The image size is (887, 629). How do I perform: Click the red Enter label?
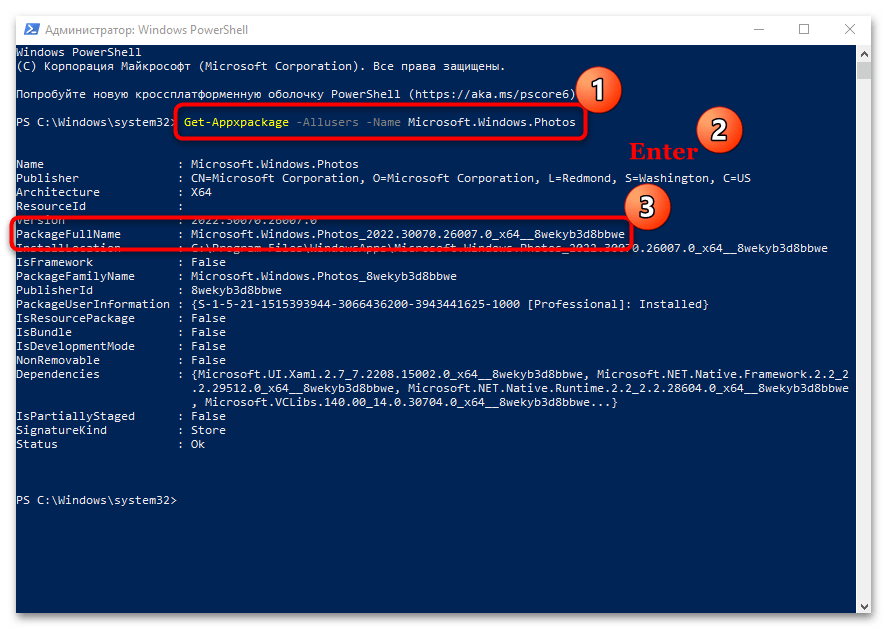pyautogui.click(x=662, y=152)
